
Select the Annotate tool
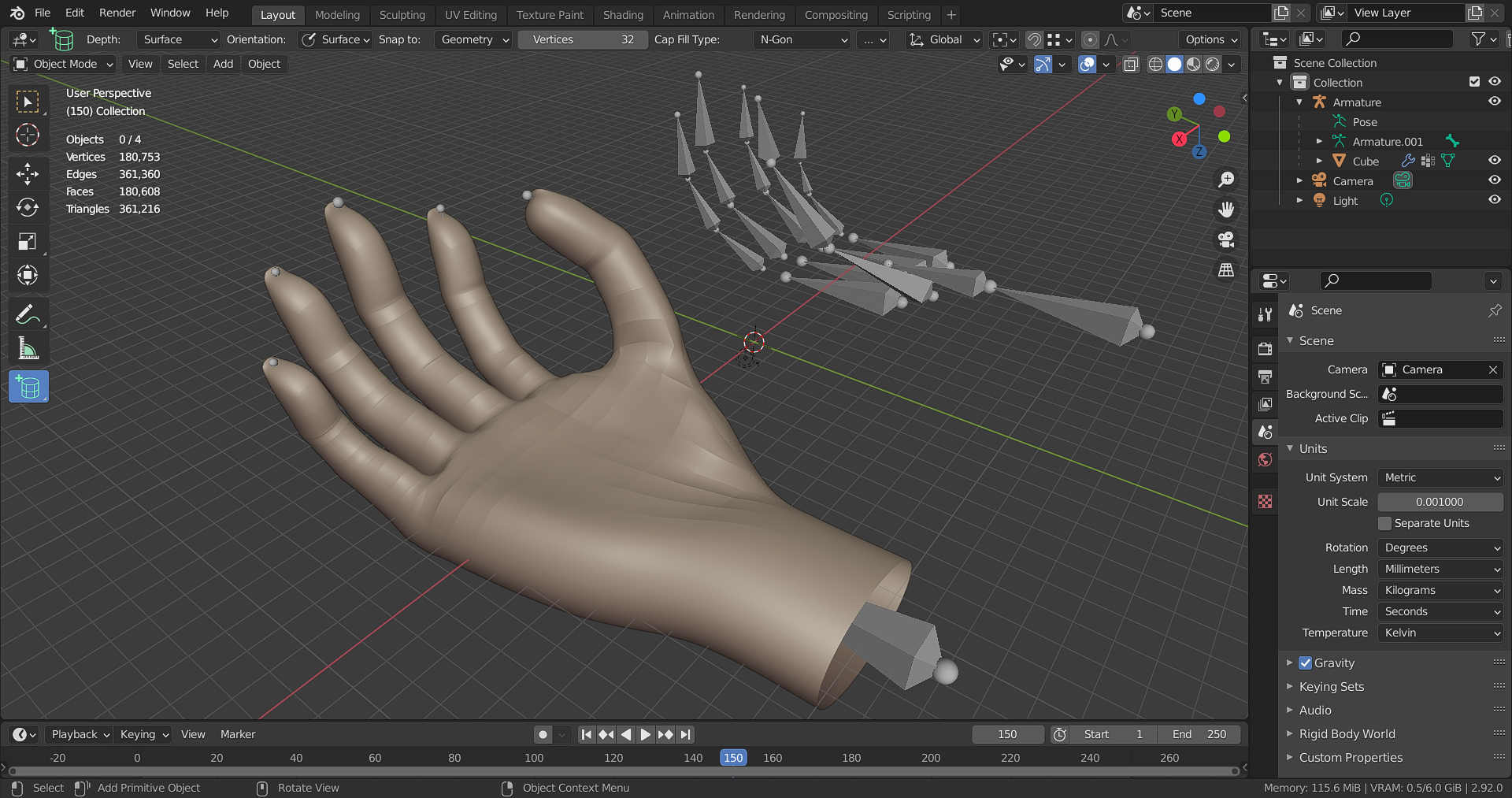pyautogui.click(x=28, y=314)
